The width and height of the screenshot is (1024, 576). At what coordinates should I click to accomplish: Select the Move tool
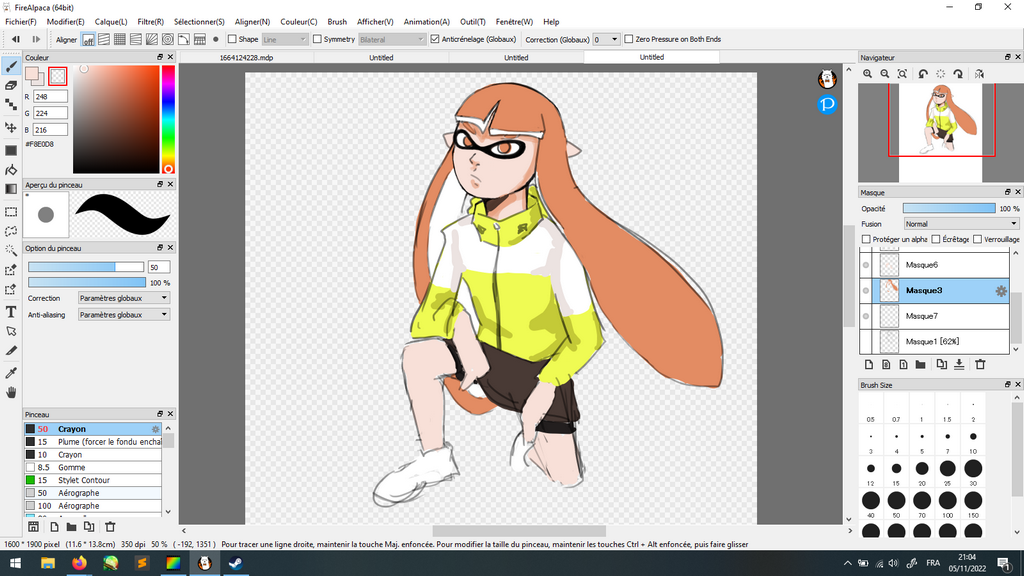11,127
